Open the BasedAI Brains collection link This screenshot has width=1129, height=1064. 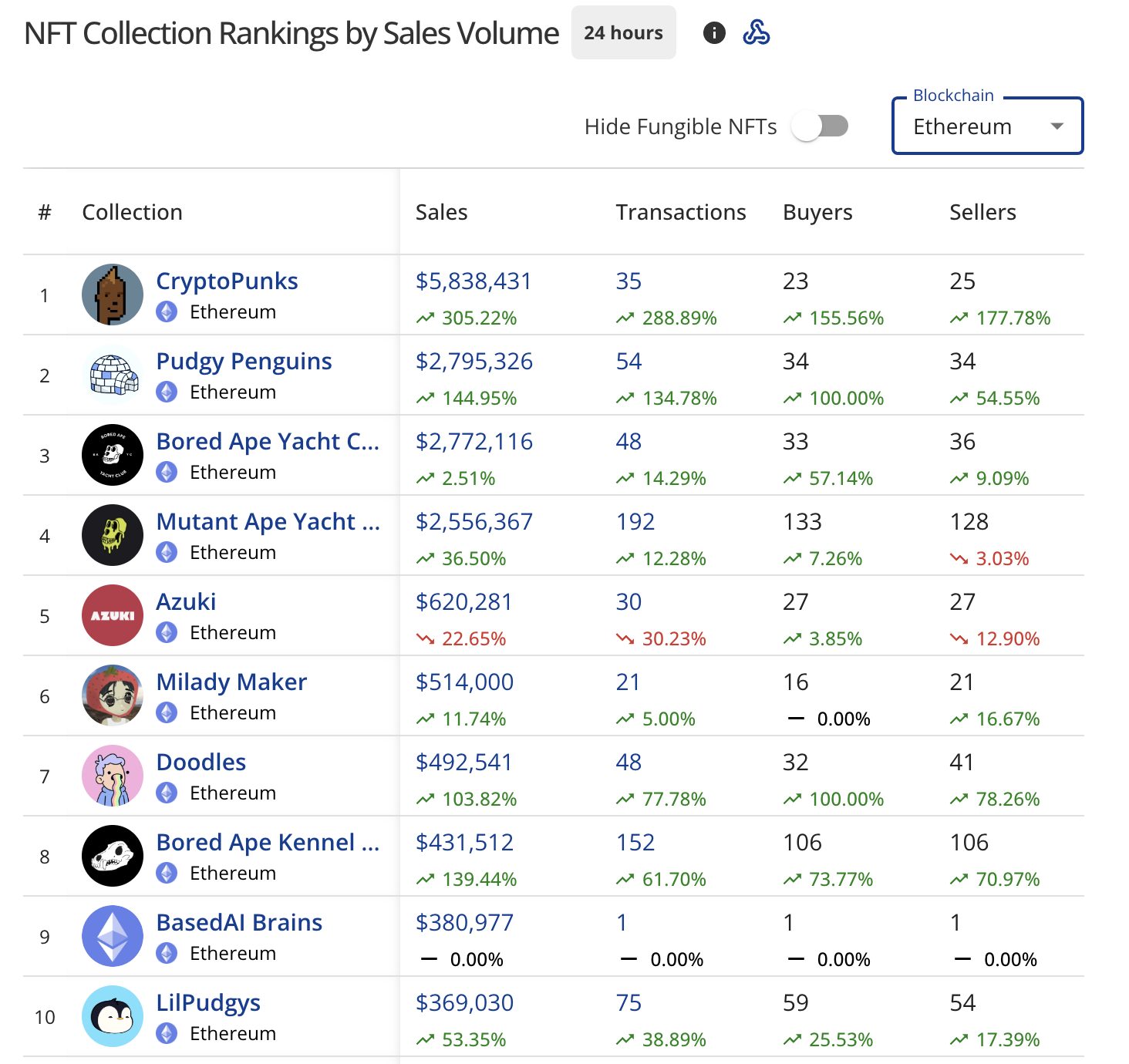click(x=239, y=923)
